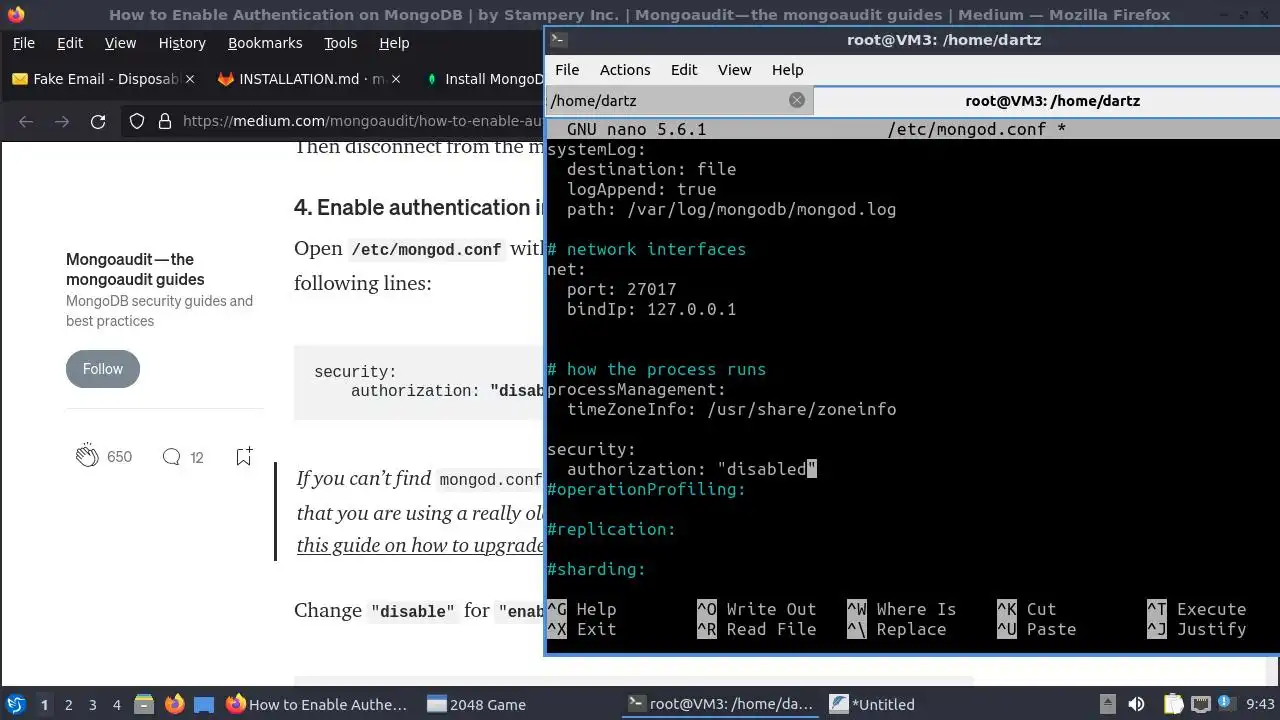Click the show desktop icon in the taskbar

pos(204,704)
